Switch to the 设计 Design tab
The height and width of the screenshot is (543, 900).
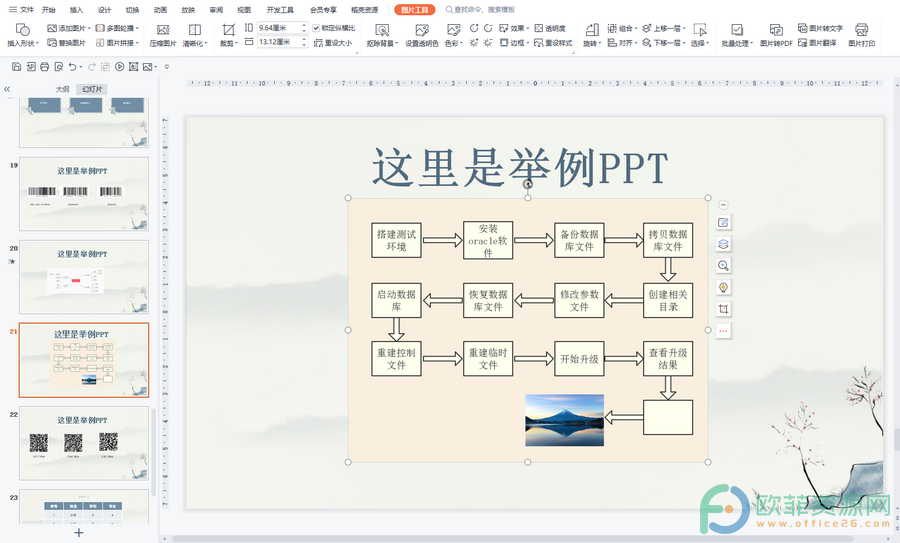(104, 10)
